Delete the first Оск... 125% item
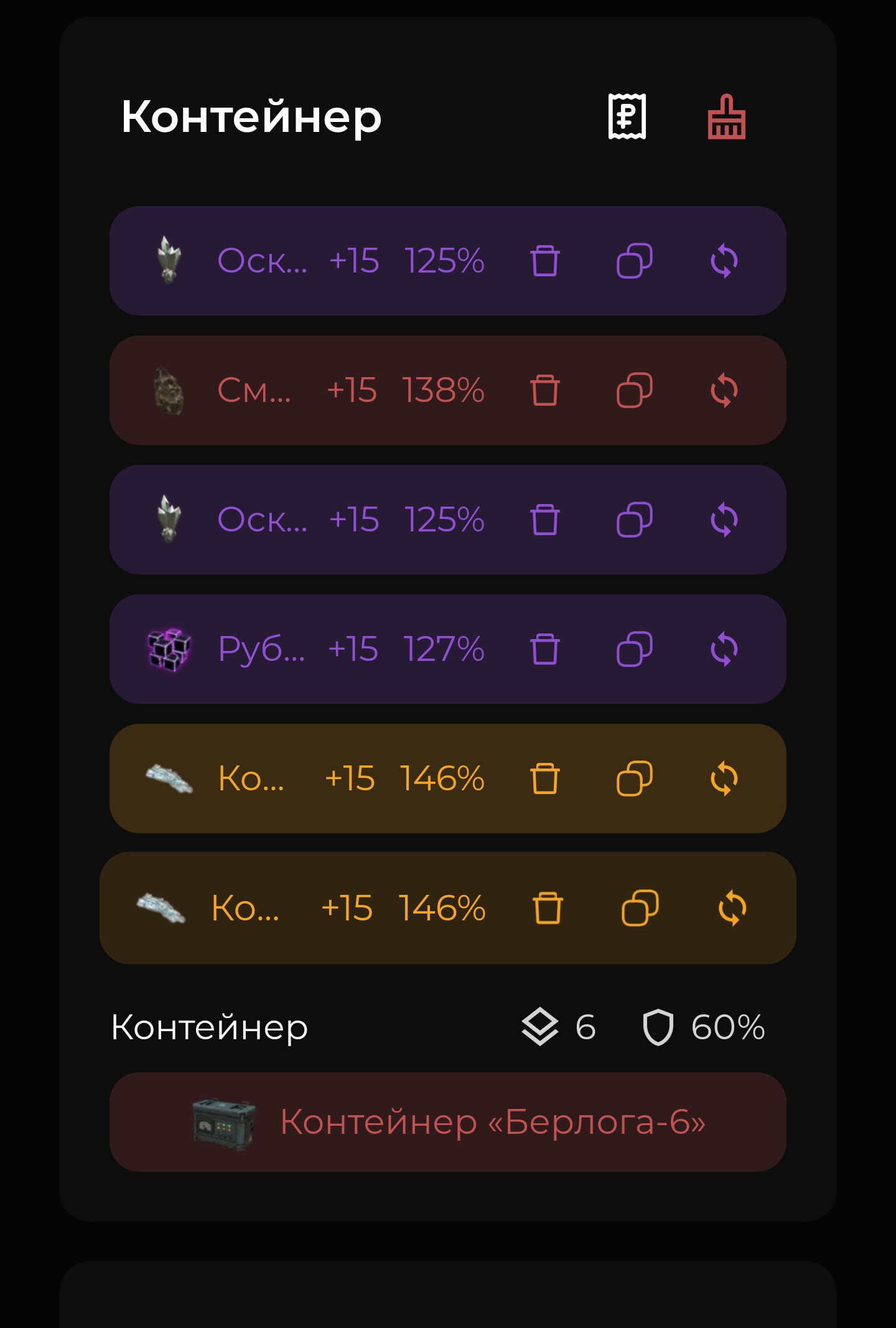 pyautogui.click(x=544, y=261)
